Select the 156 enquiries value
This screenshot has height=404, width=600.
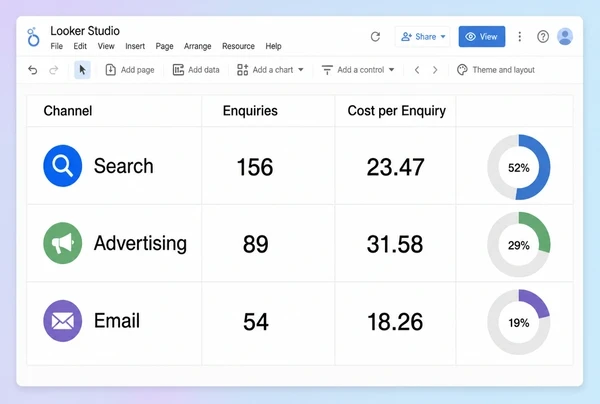(x=255, y=167)
